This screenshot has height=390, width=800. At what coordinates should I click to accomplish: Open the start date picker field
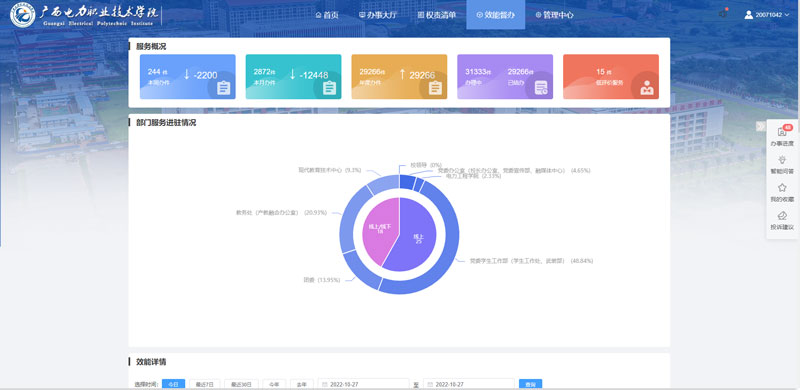point(363,384)
